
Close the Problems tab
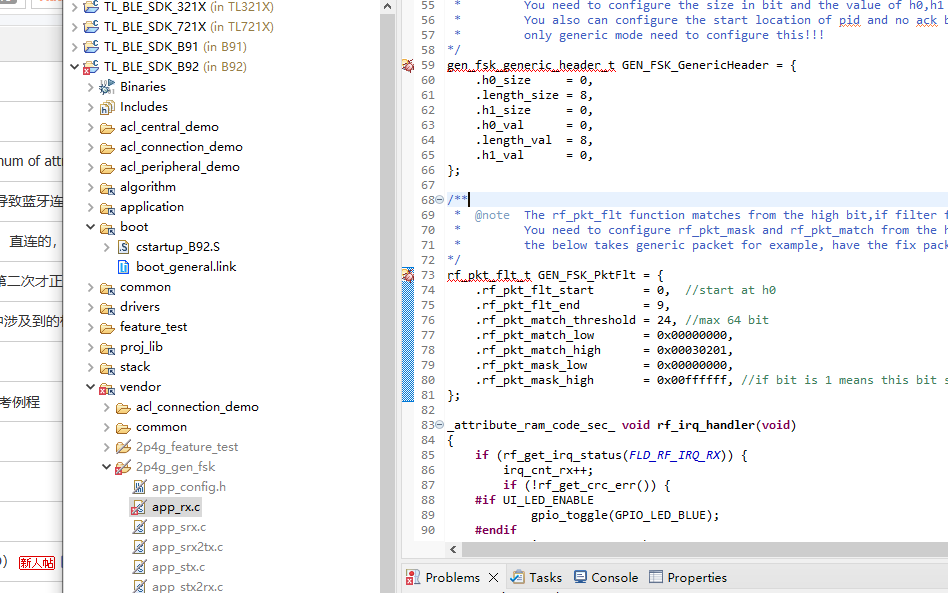click(x=493, y=577)
